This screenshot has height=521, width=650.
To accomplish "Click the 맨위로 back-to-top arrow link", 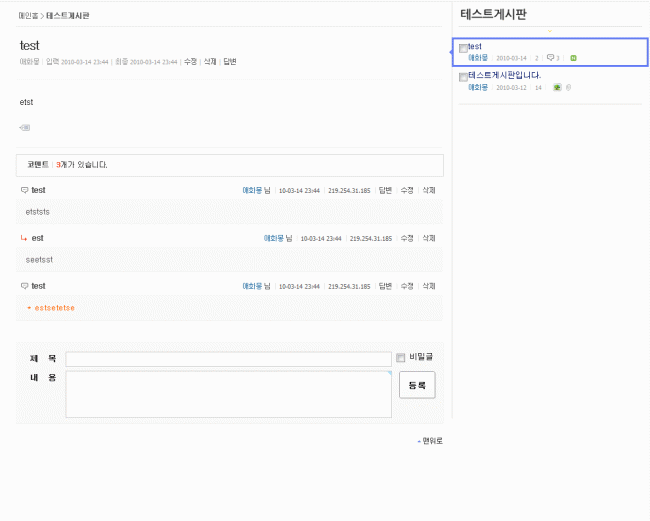I will point(430,441).
